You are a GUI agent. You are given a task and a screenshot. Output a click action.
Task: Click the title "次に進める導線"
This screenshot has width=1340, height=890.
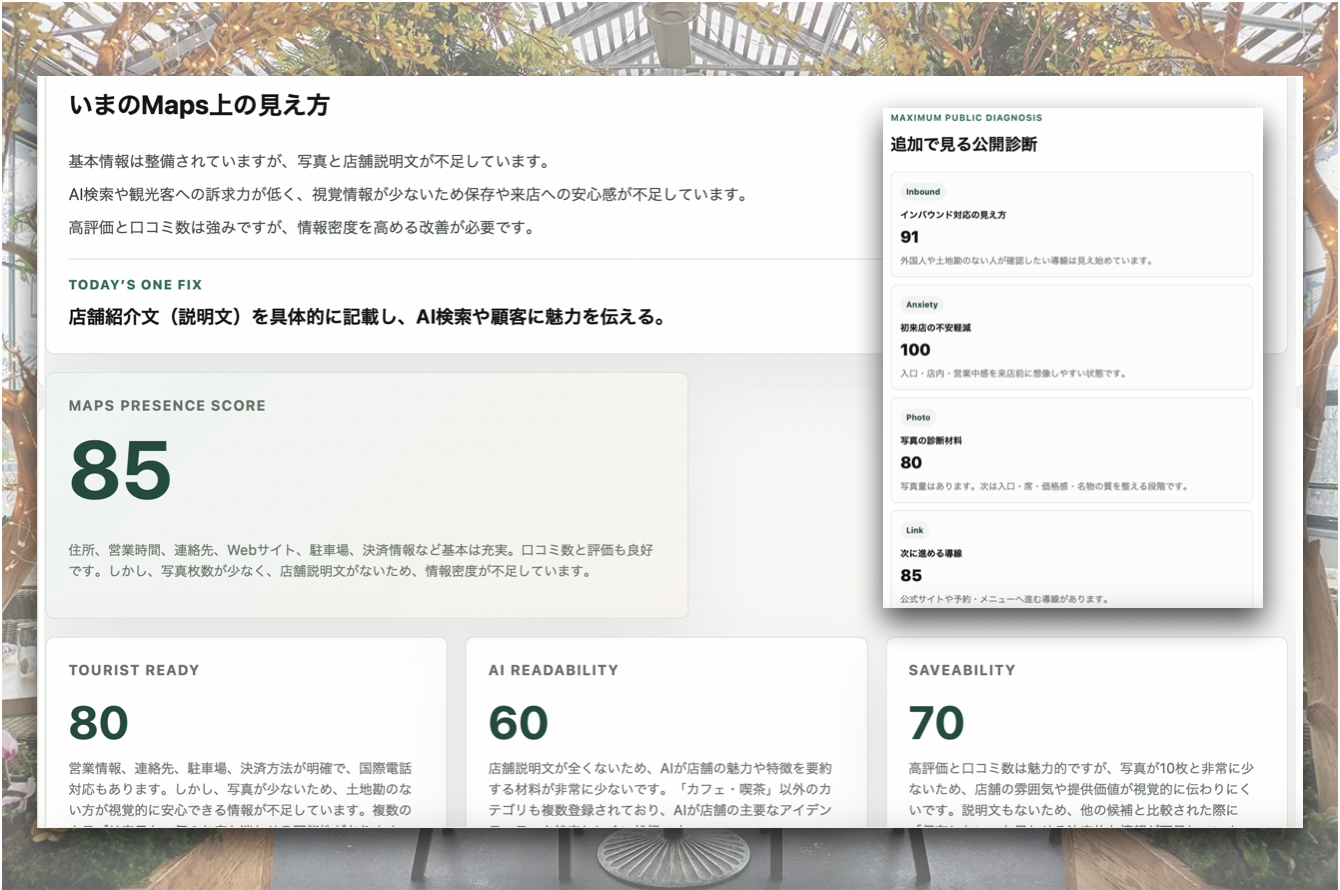coord(931,553)
